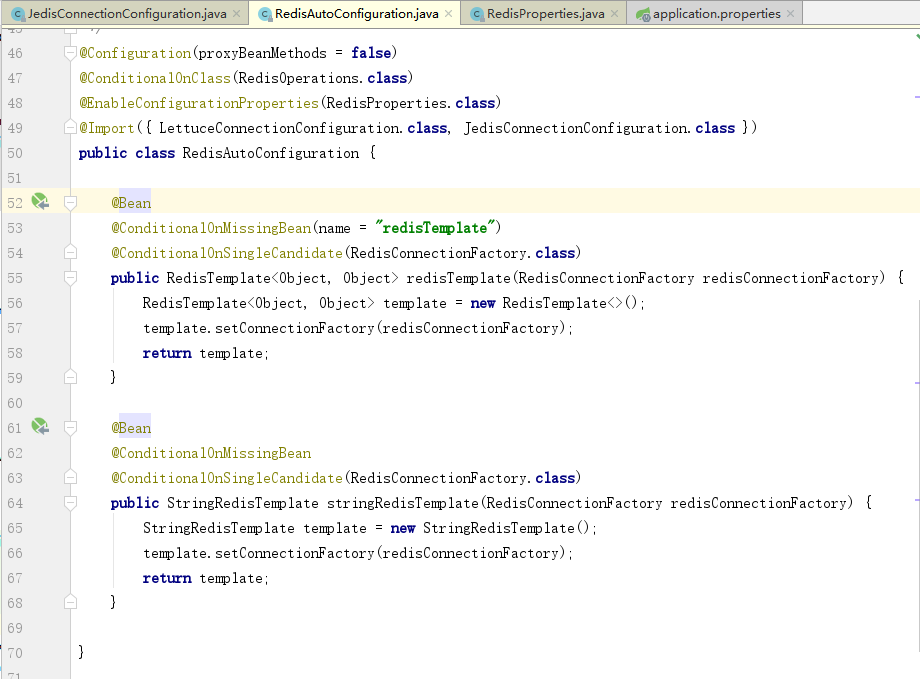Click LettuceConnectionConfiguration in the @Import line

click(x=280, y=128)
